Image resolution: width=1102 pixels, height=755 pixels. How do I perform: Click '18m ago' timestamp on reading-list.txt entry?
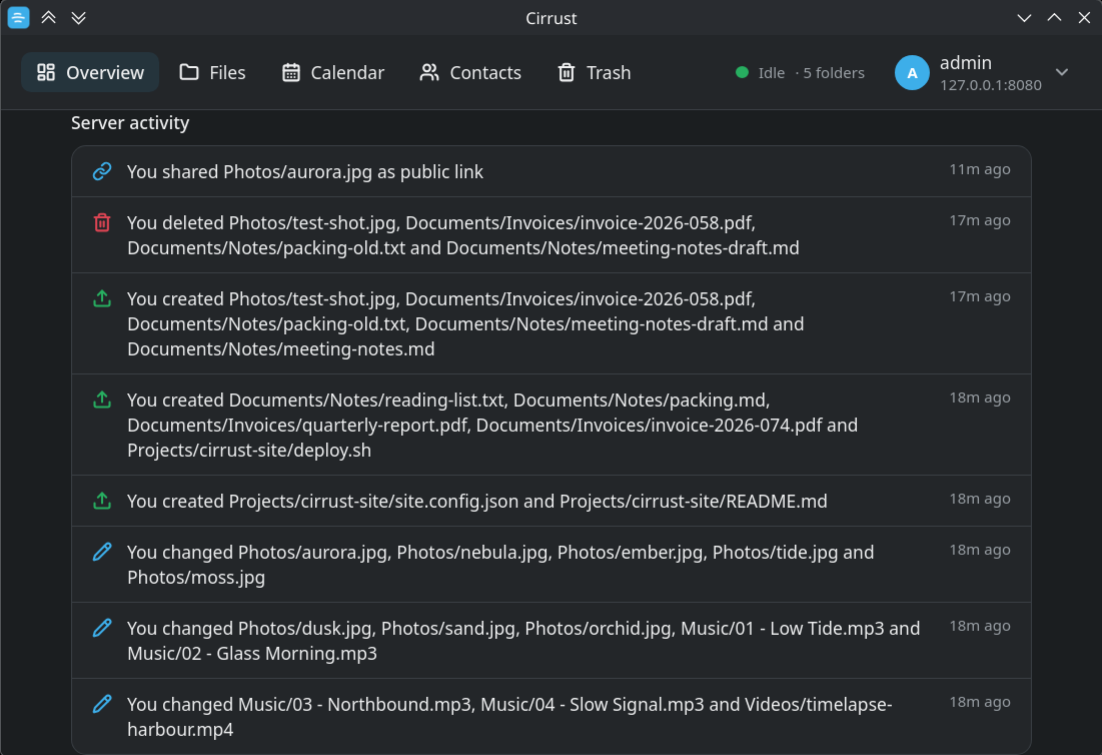pyautogui.click(x=980, y=397)
